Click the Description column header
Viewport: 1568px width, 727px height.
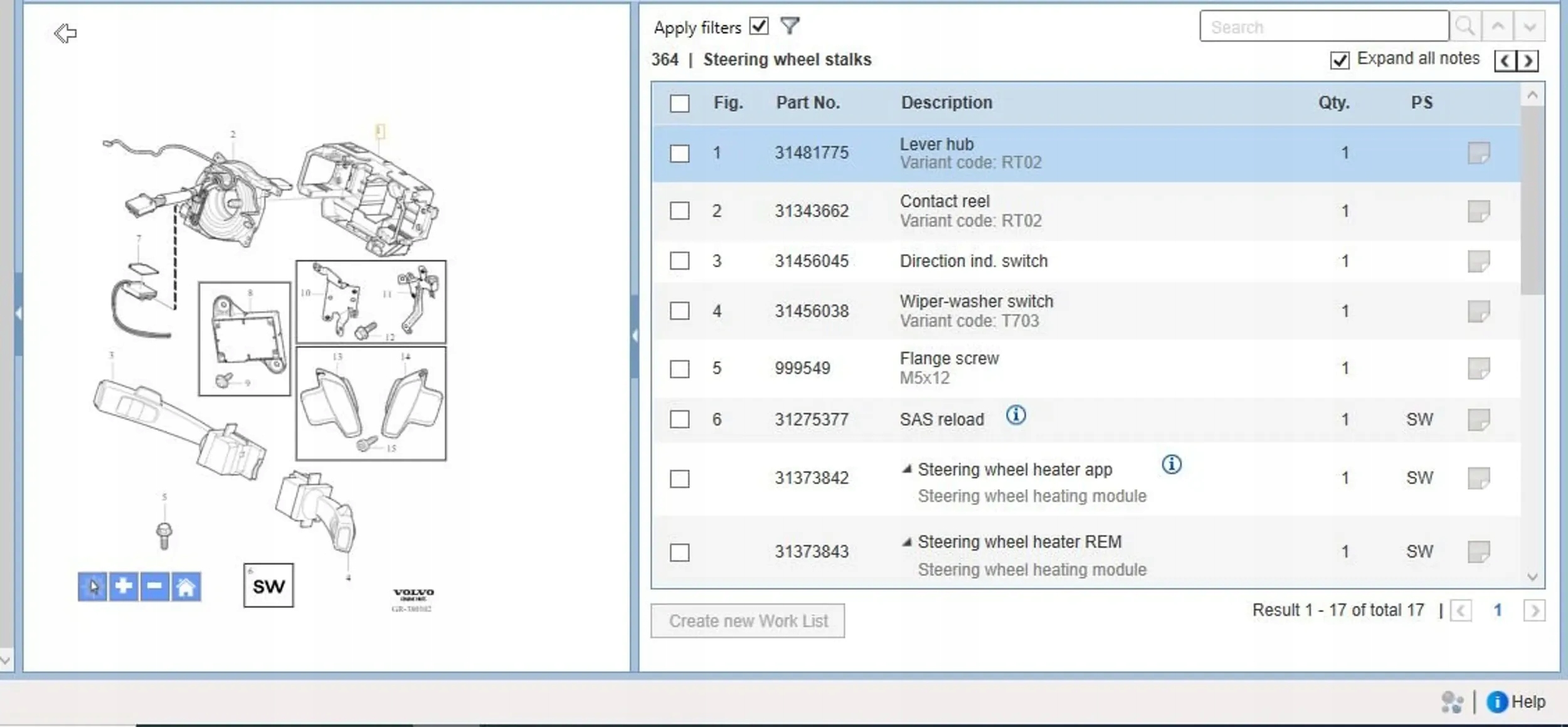click(946, 103)
